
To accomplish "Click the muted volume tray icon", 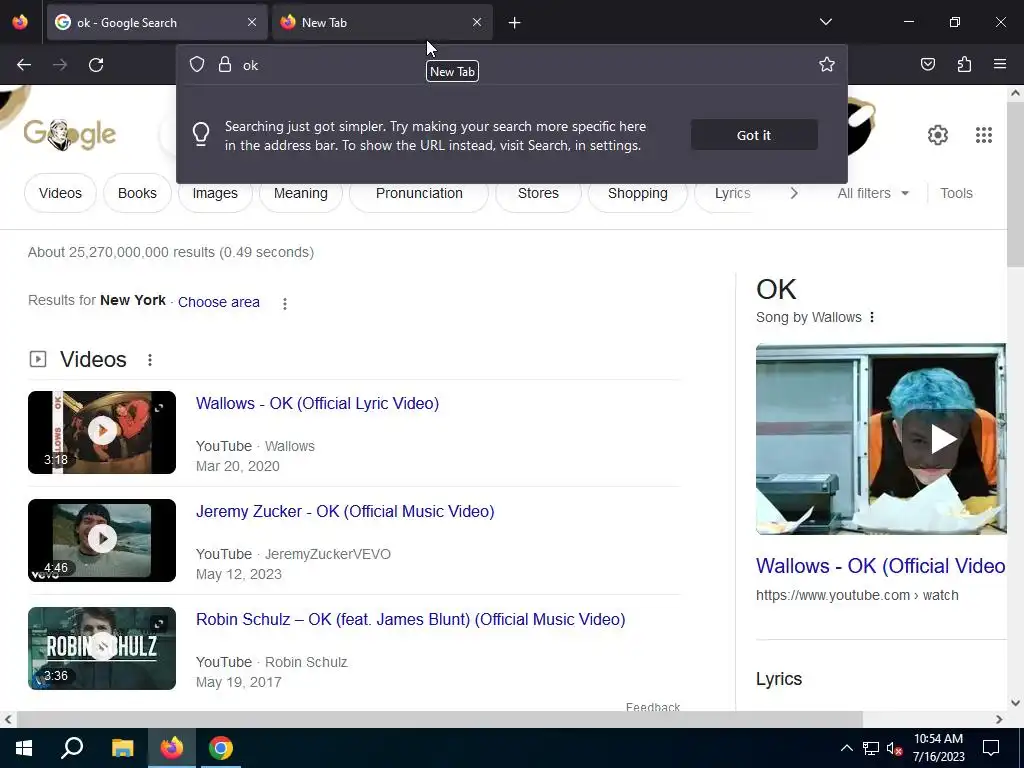I will [895, 748].
